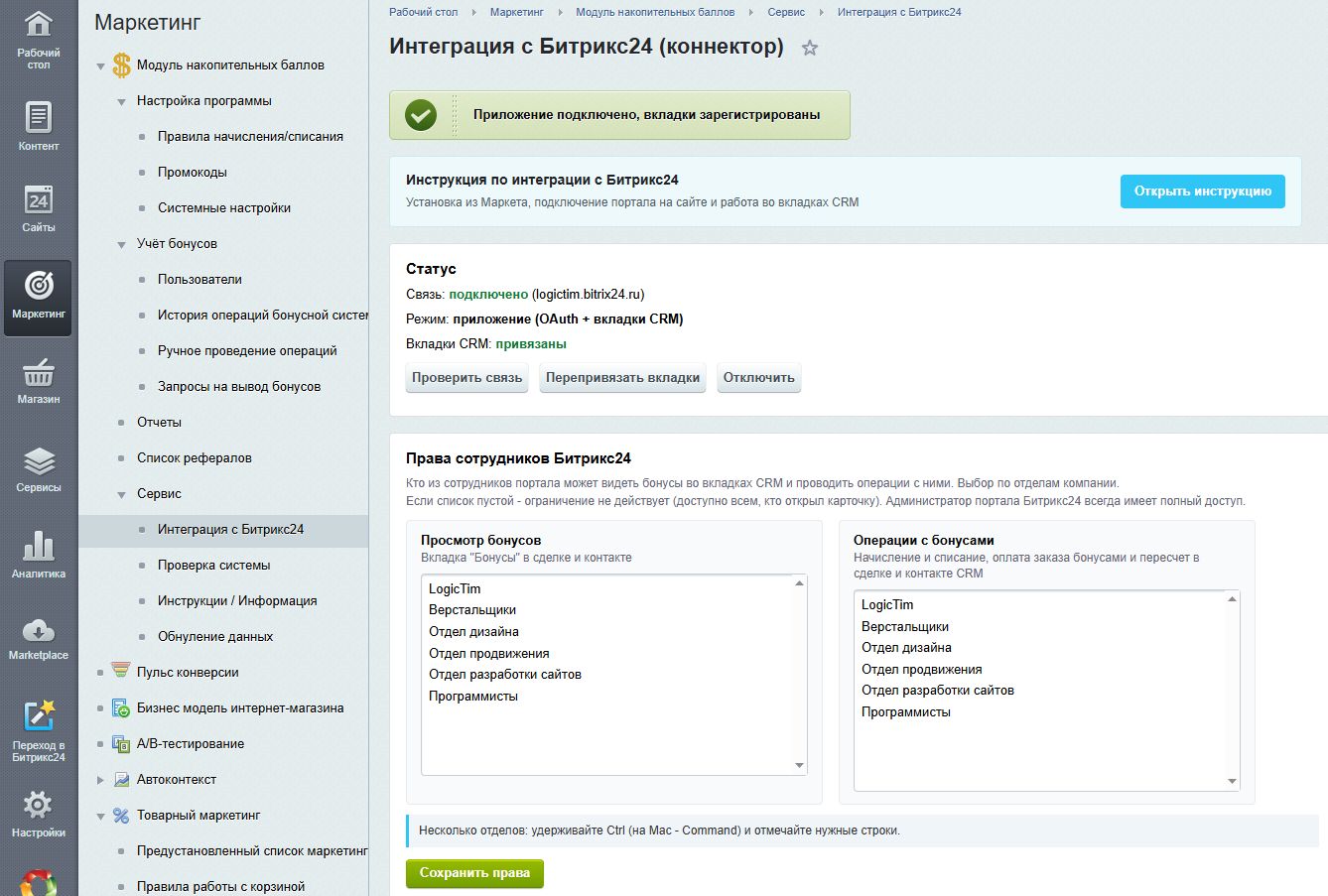Click the A/B-тестирование icon
1328x896 pixels.
121,744
